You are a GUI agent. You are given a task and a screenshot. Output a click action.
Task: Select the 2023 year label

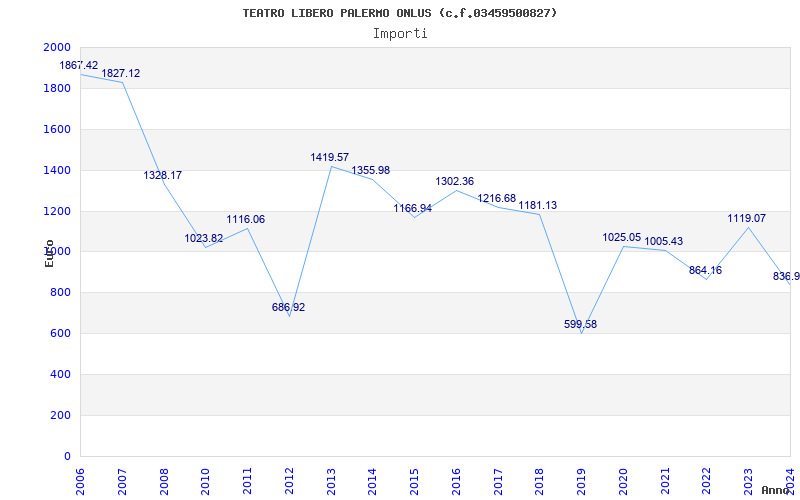[748, 482]
